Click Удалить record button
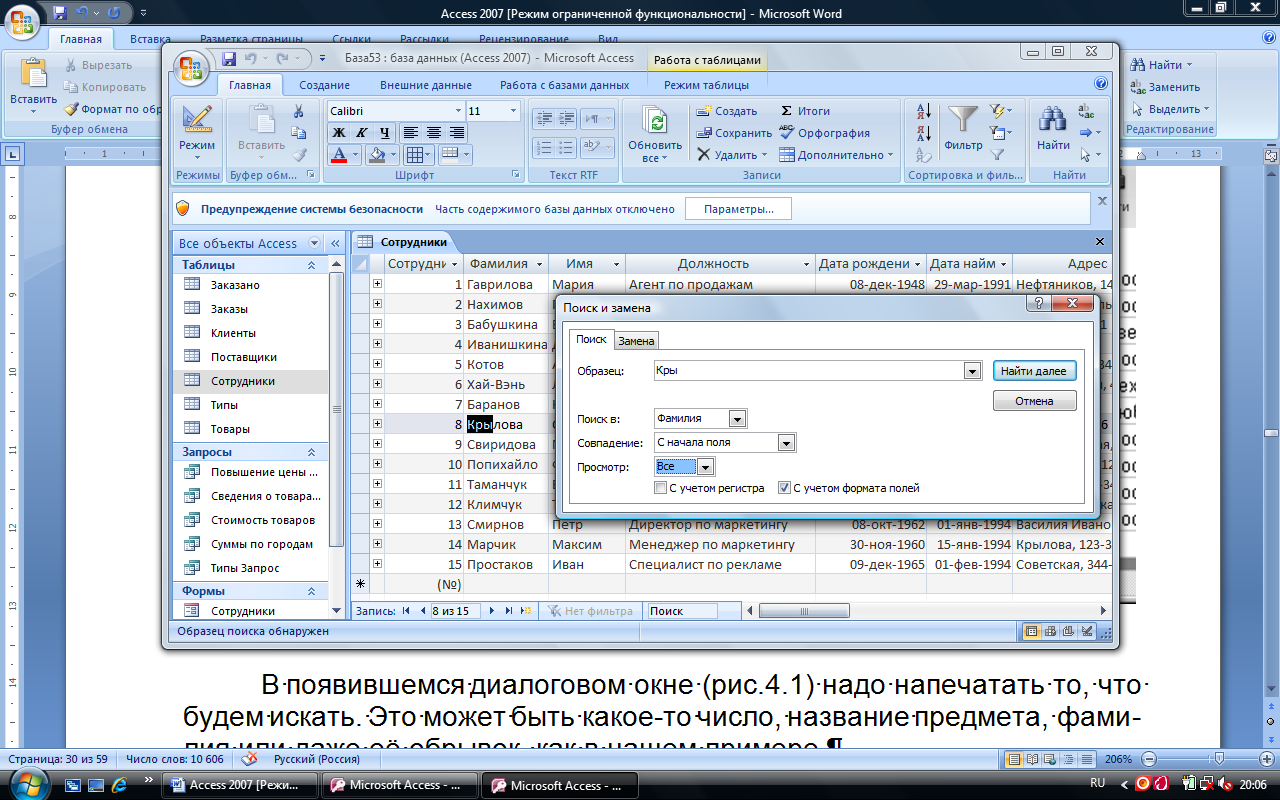The width and height of the screenshot is (1280, 800). pos(731,155)
